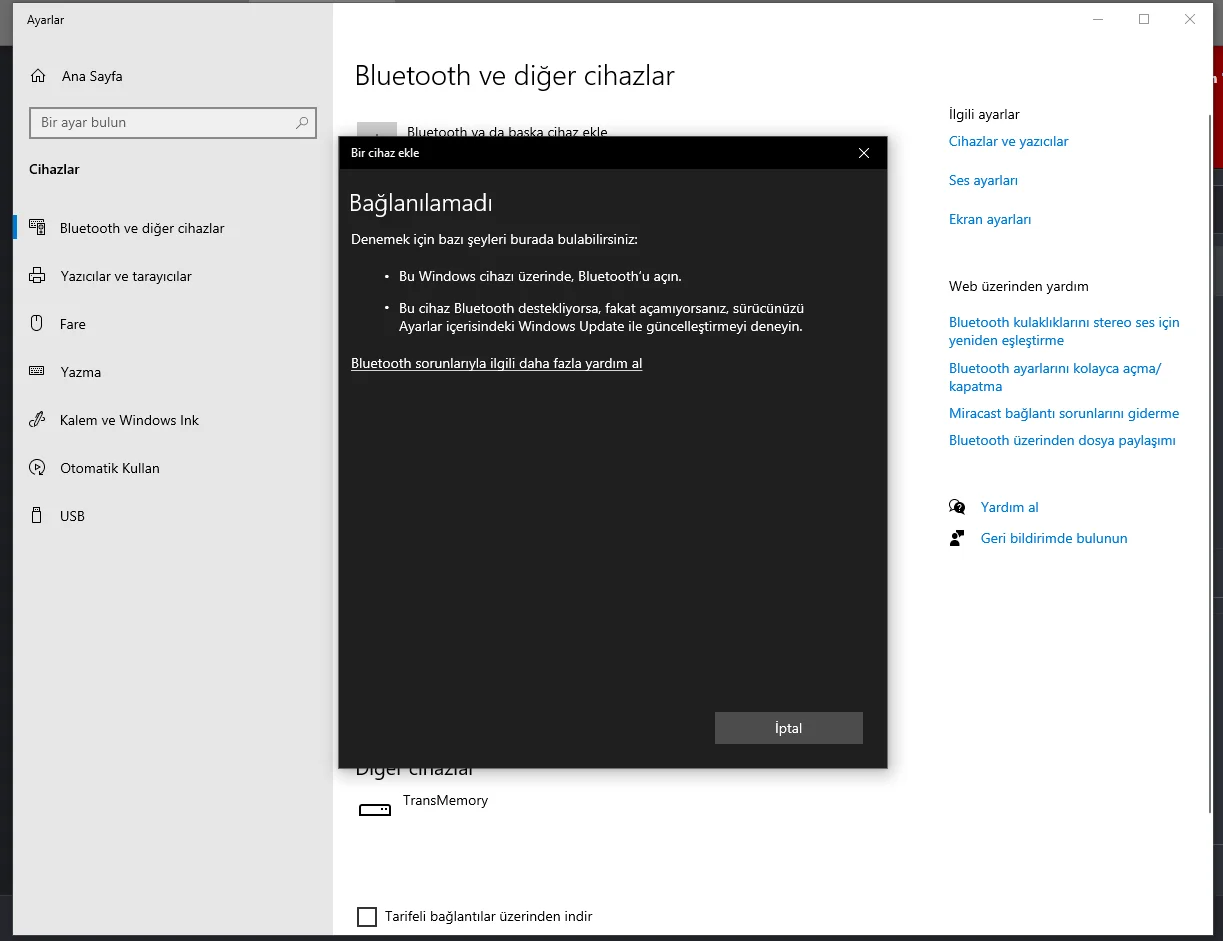Screen dimensions: 1223x941
Task: Enable Tarifeli bağlantılar üzerinden indir checkbox
Action: (x=367, y=917)
